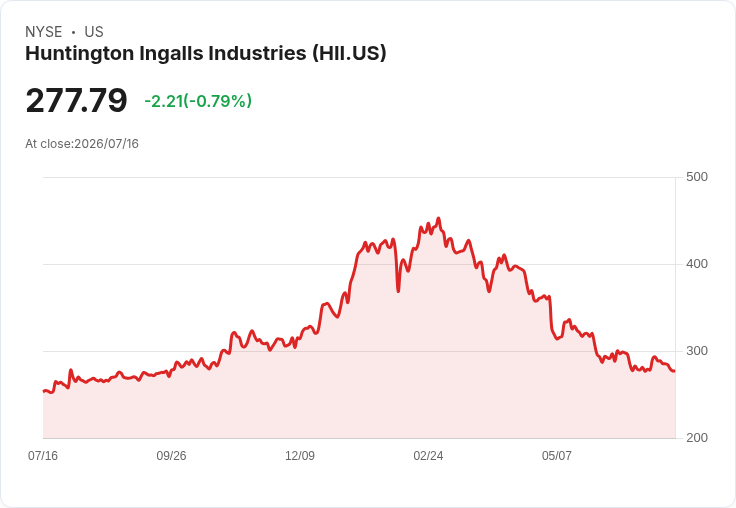Select the NYSE exchange label
The width and height of the screenshot is (736, 508).
point(44,32)
